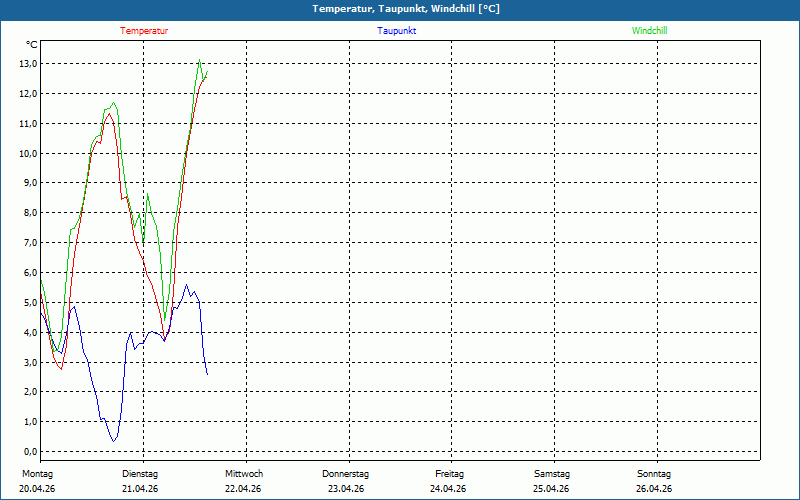The width and height of the screenshot is (800, 500).
Task: Click the 0,0 y-axis value
Action: tap(30, 451)
